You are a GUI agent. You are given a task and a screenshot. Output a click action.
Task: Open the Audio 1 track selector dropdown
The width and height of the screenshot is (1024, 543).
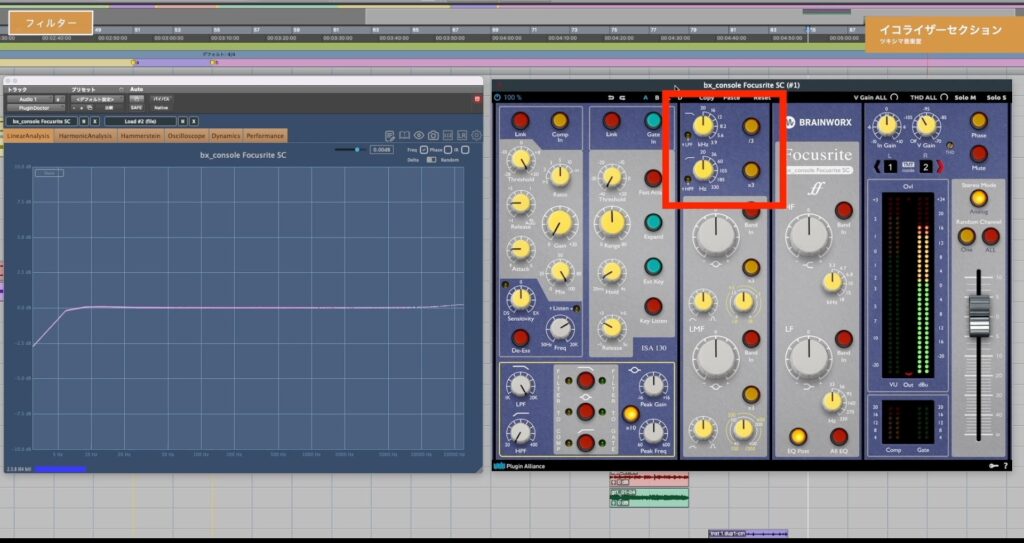(x=29, y=99)
